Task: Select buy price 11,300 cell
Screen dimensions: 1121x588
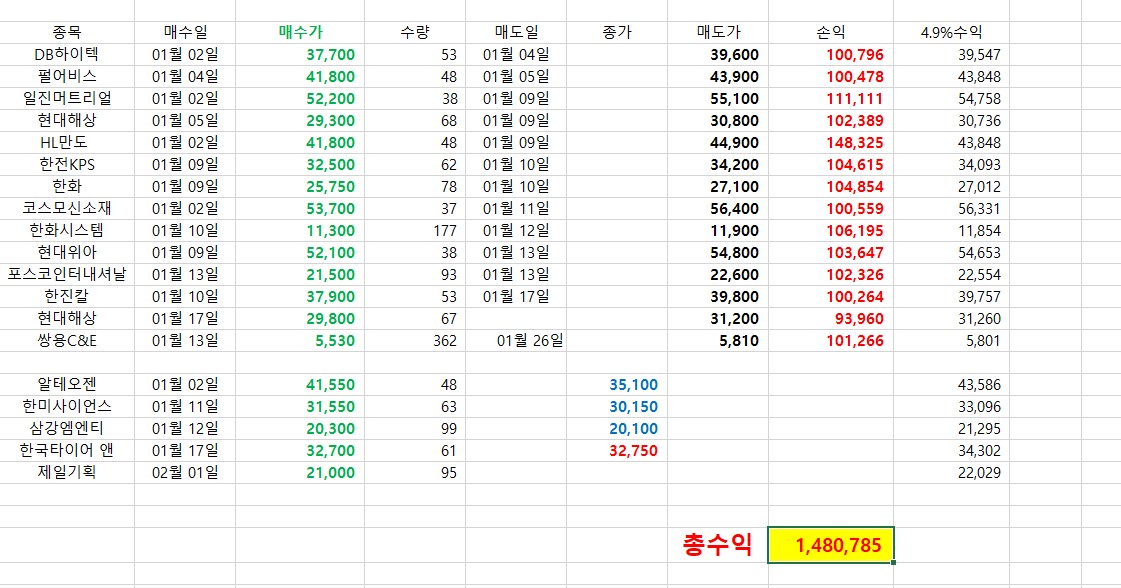Action: [300, 230]
